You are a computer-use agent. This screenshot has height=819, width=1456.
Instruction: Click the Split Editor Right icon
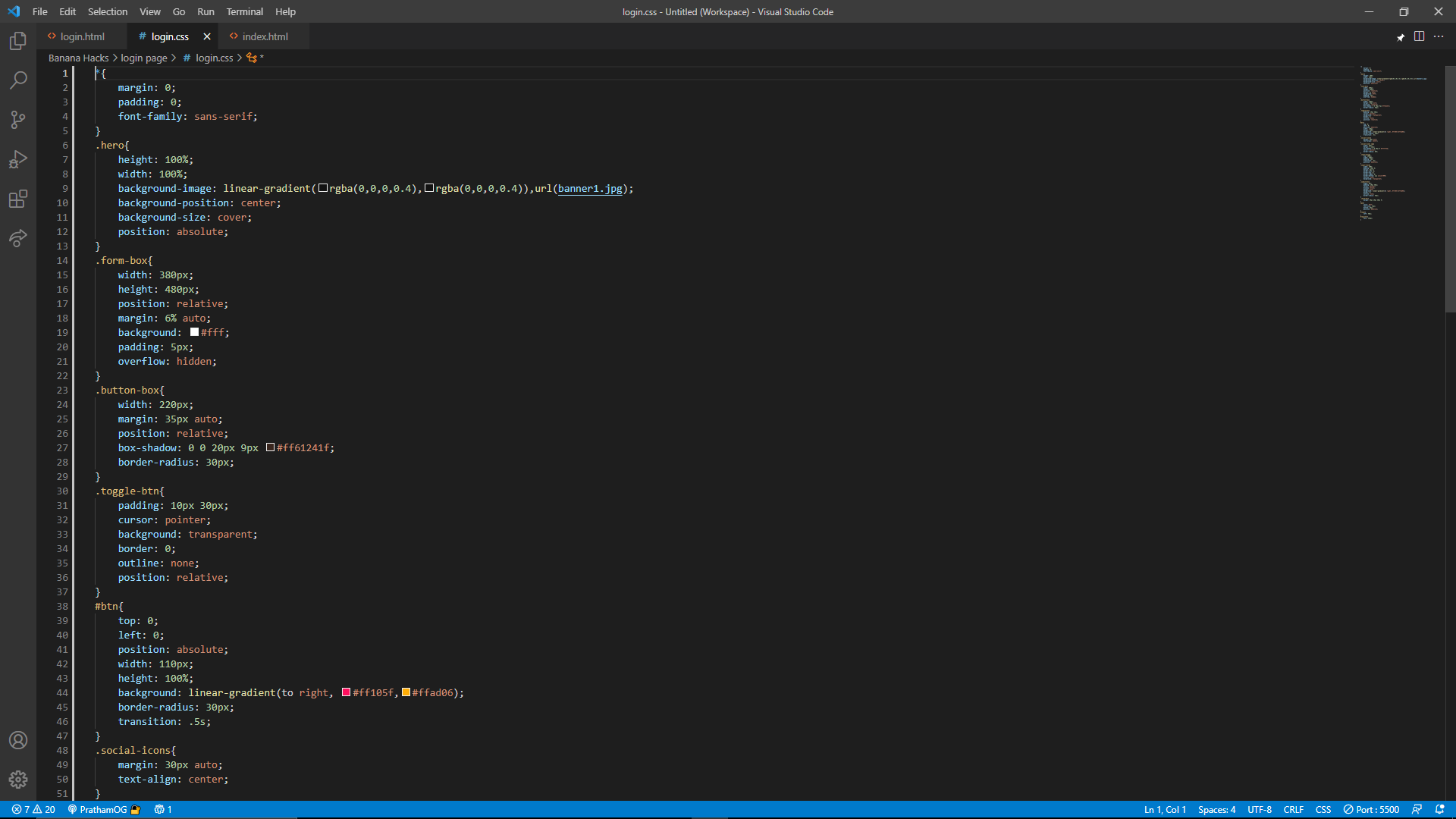[x=1419, y=36]
